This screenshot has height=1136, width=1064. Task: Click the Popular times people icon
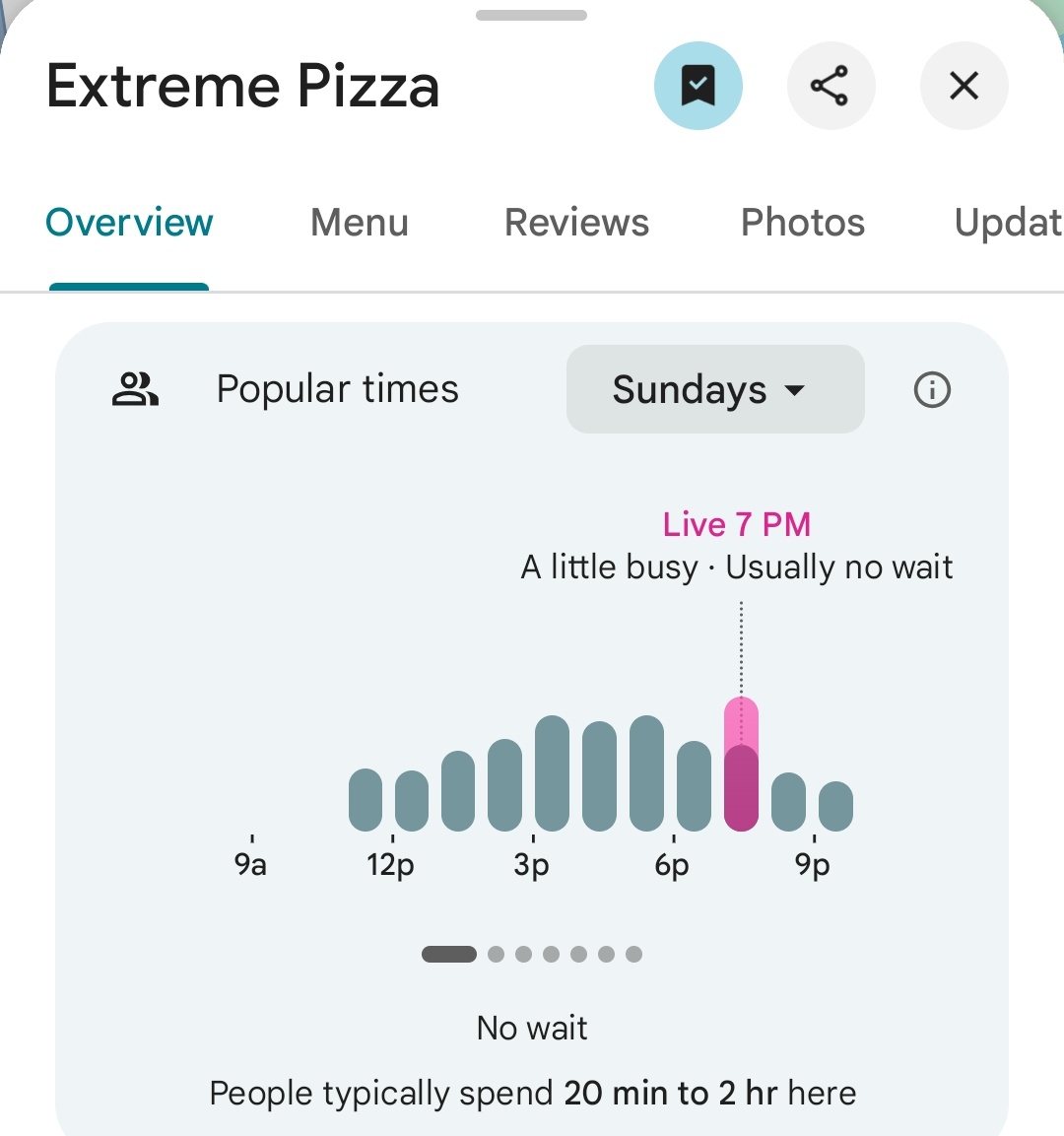click(x=135, y=390)
